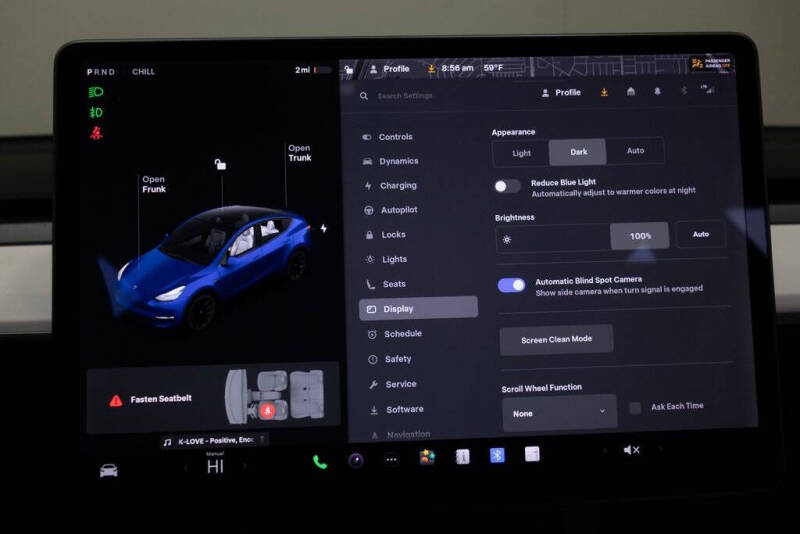Enable Auto brightness
This screenshot has width=800, height=534.
coord(701,234)
